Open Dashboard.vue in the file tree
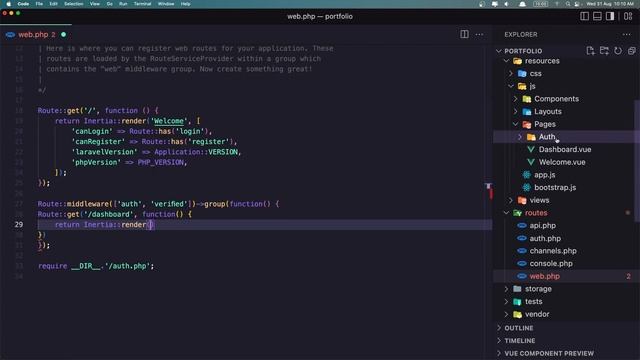Screen dimensions: 640x360 coord(566,149)
